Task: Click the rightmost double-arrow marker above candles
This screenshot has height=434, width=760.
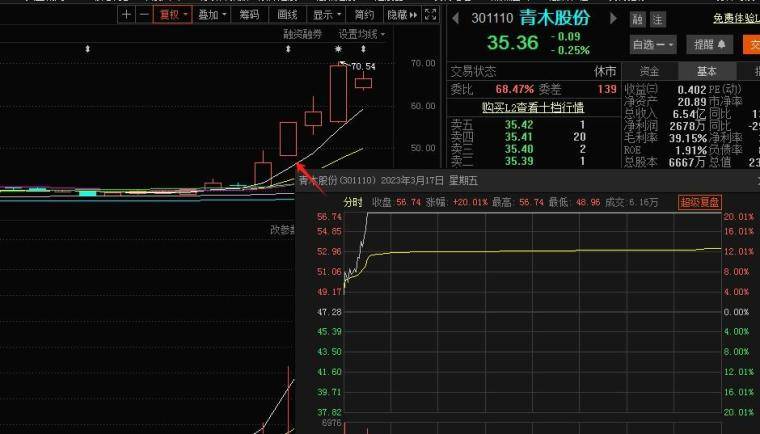Action: pos(363,48)
